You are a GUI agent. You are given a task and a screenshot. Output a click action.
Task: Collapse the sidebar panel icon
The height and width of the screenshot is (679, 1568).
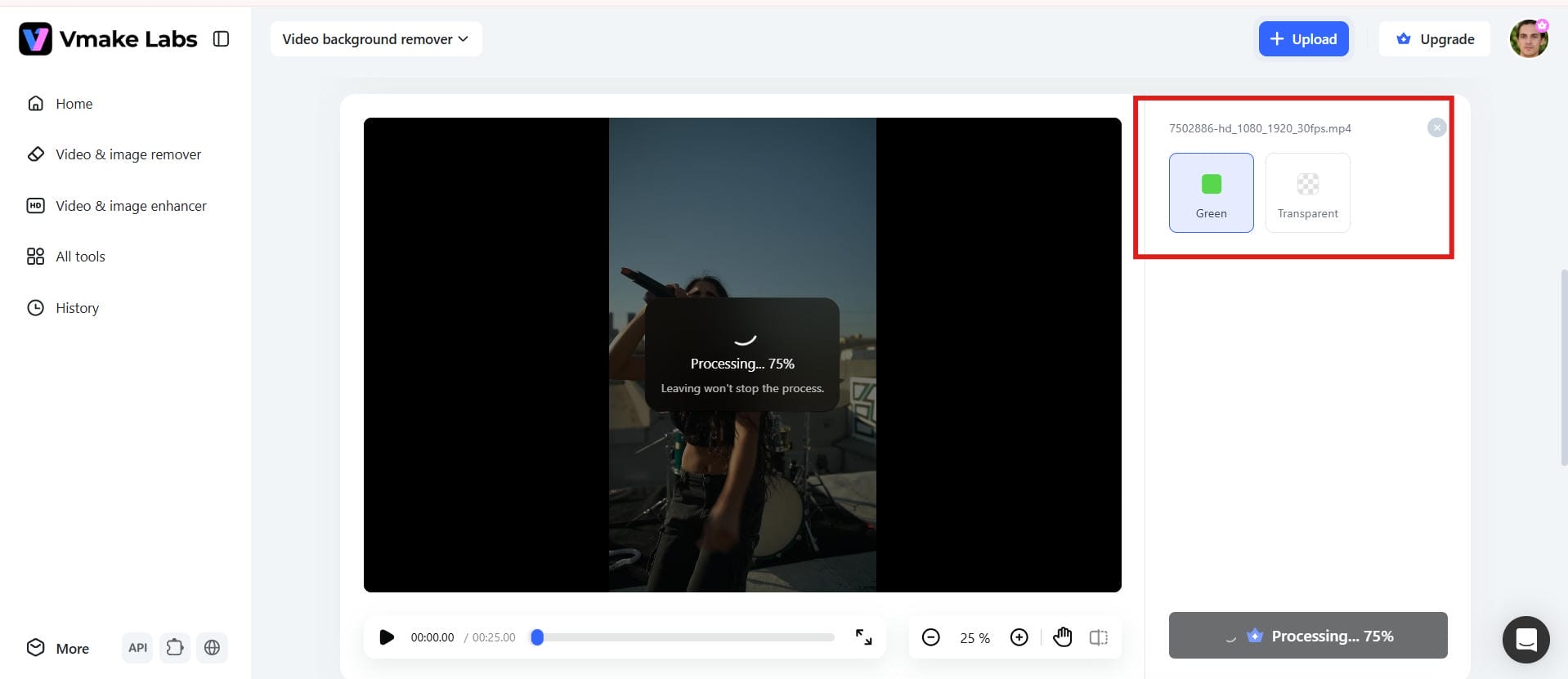221,38
